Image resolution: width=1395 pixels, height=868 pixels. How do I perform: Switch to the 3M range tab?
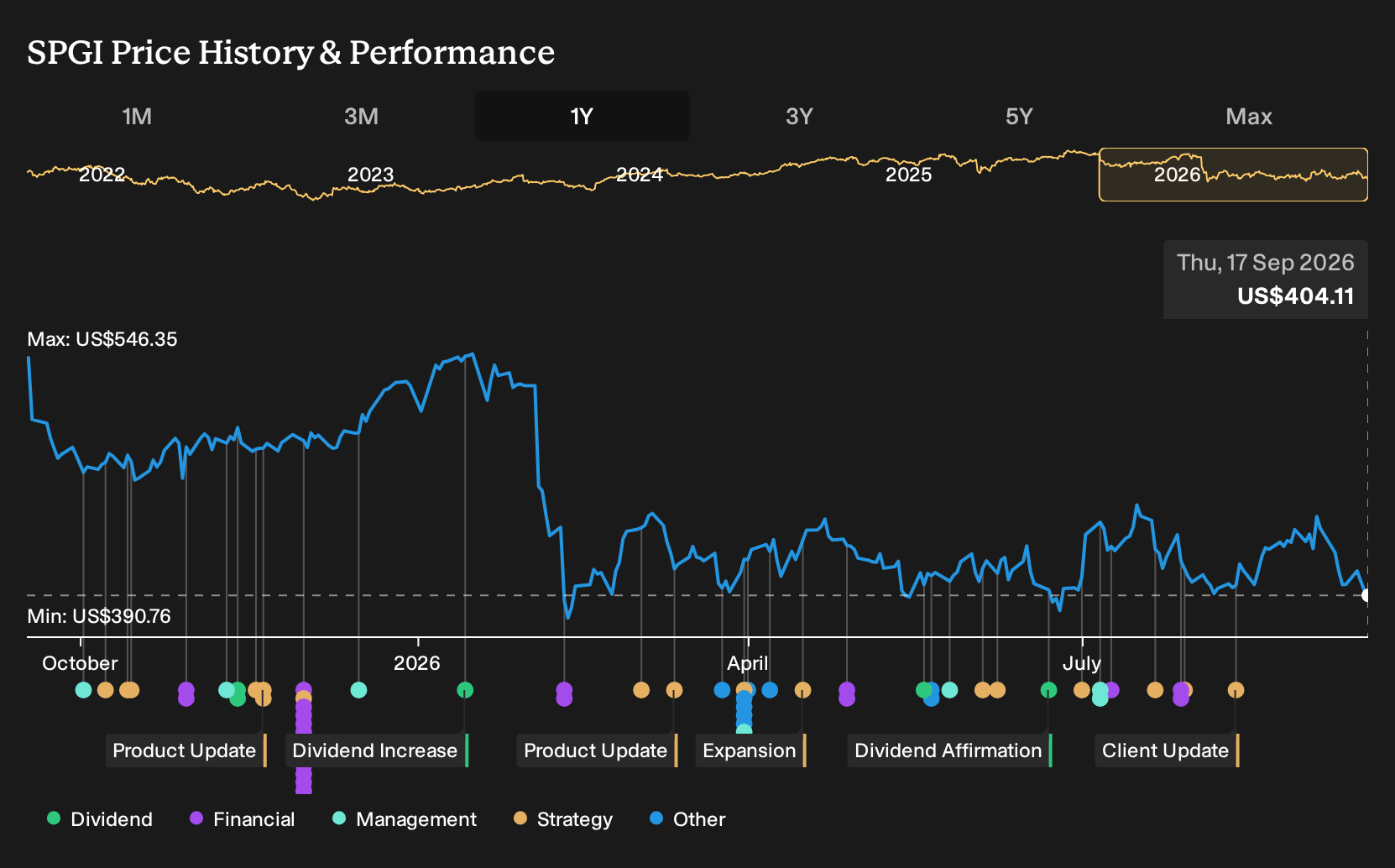tap(361, 116)
